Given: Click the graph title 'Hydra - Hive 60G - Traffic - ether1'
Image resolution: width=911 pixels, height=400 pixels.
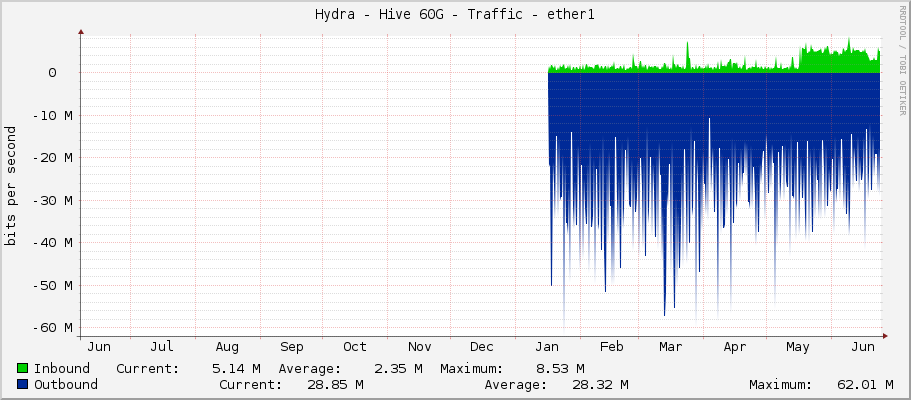Looking at the screenshot, I should coord(454,15).
